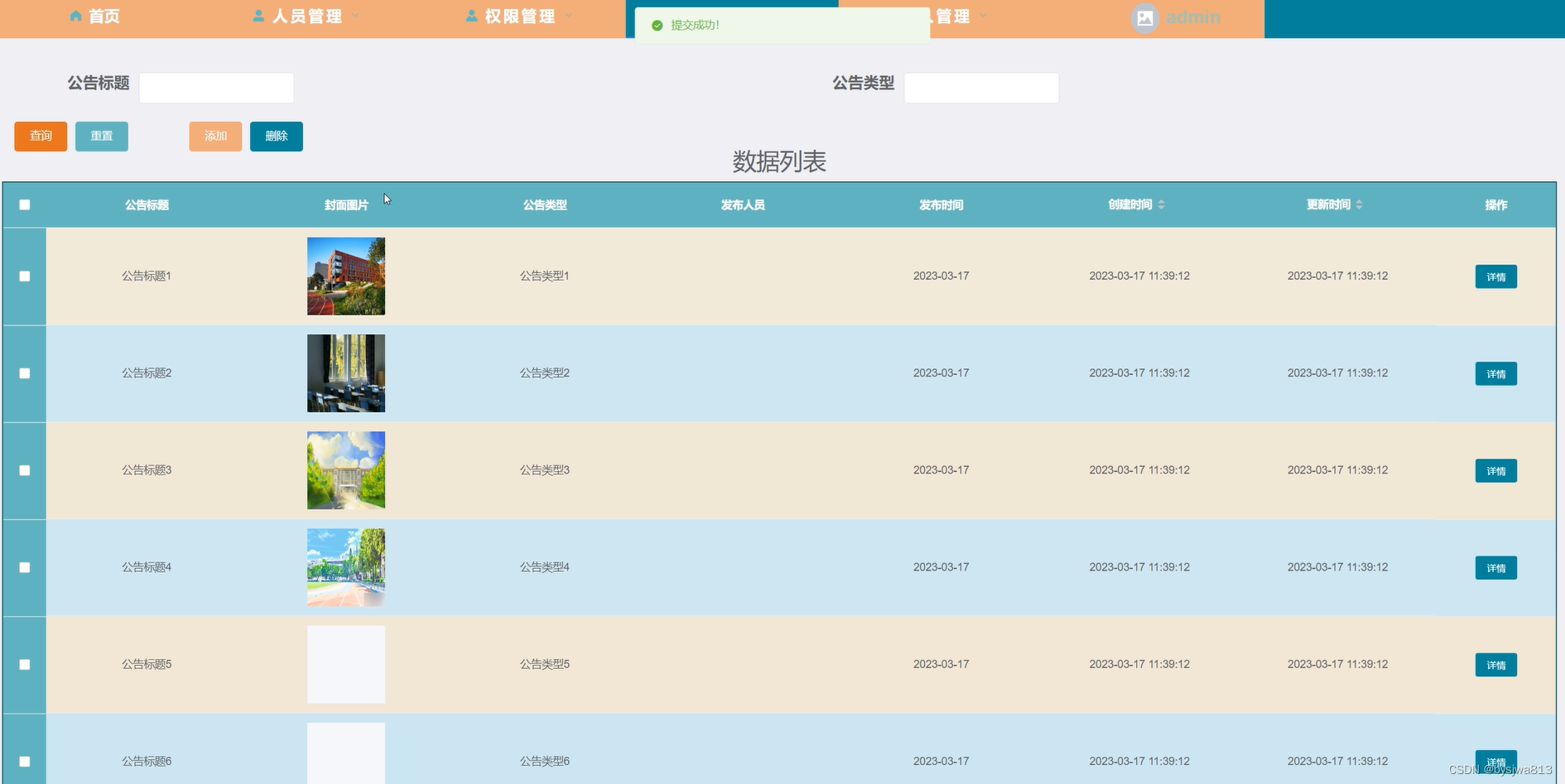Viewport: 1565px width, 784px height.
Task: Click the person icon beside 权限管理
Action: point(471,17)
